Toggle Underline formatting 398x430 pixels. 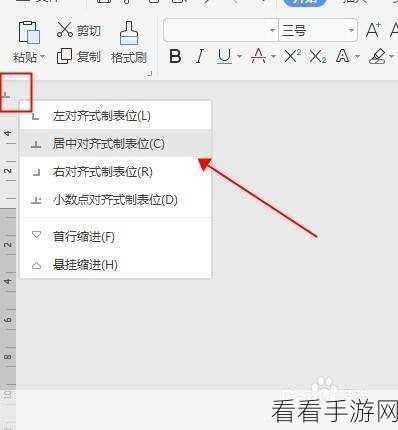(224, 56)
